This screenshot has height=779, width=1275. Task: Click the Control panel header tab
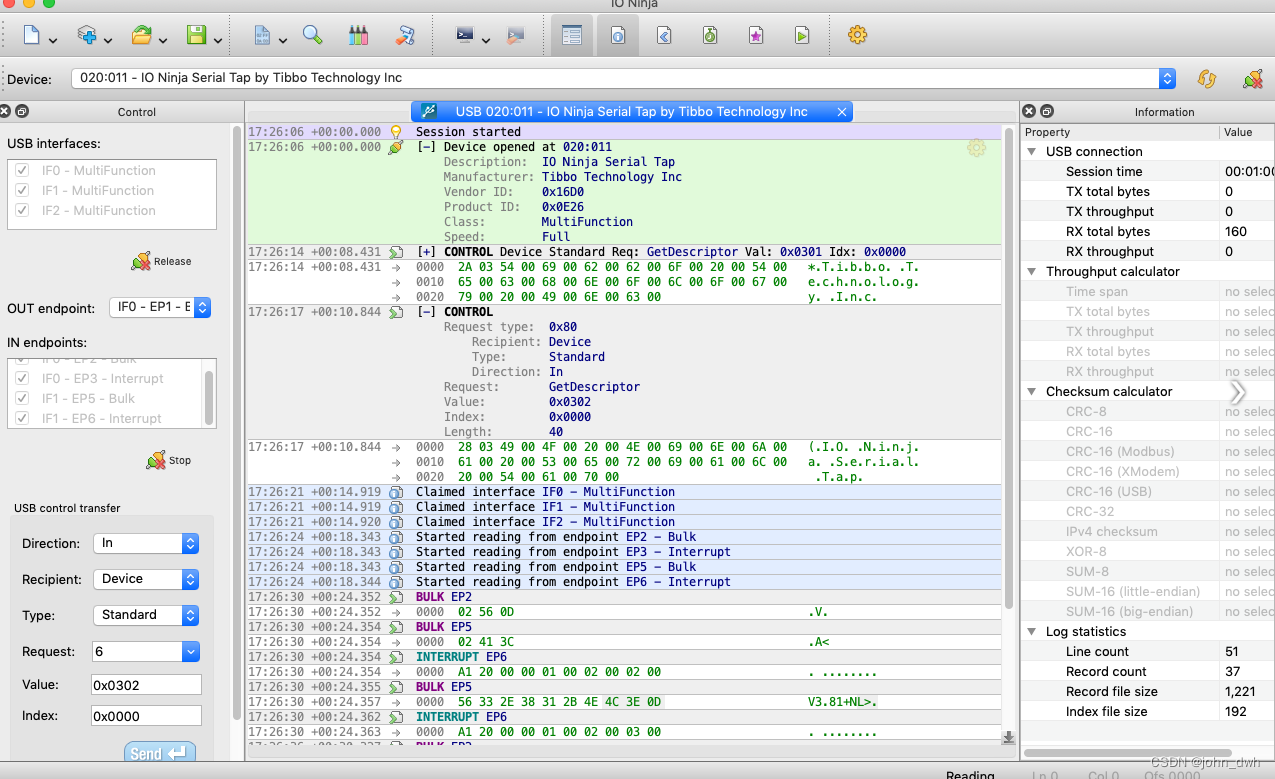coord(137,112)
